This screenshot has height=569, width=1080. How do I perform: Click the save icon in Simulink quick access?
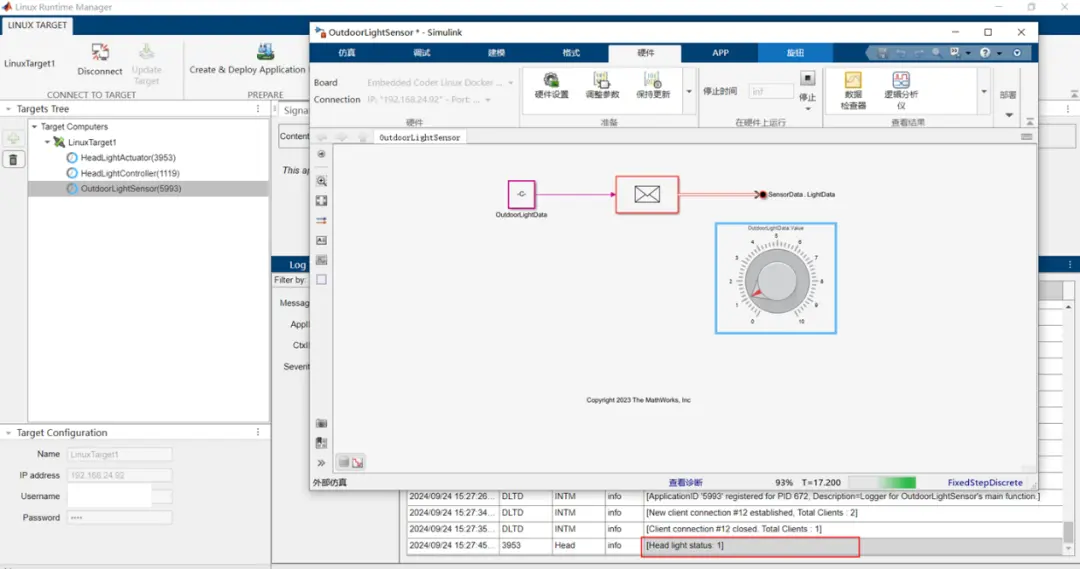coord(882,52)
